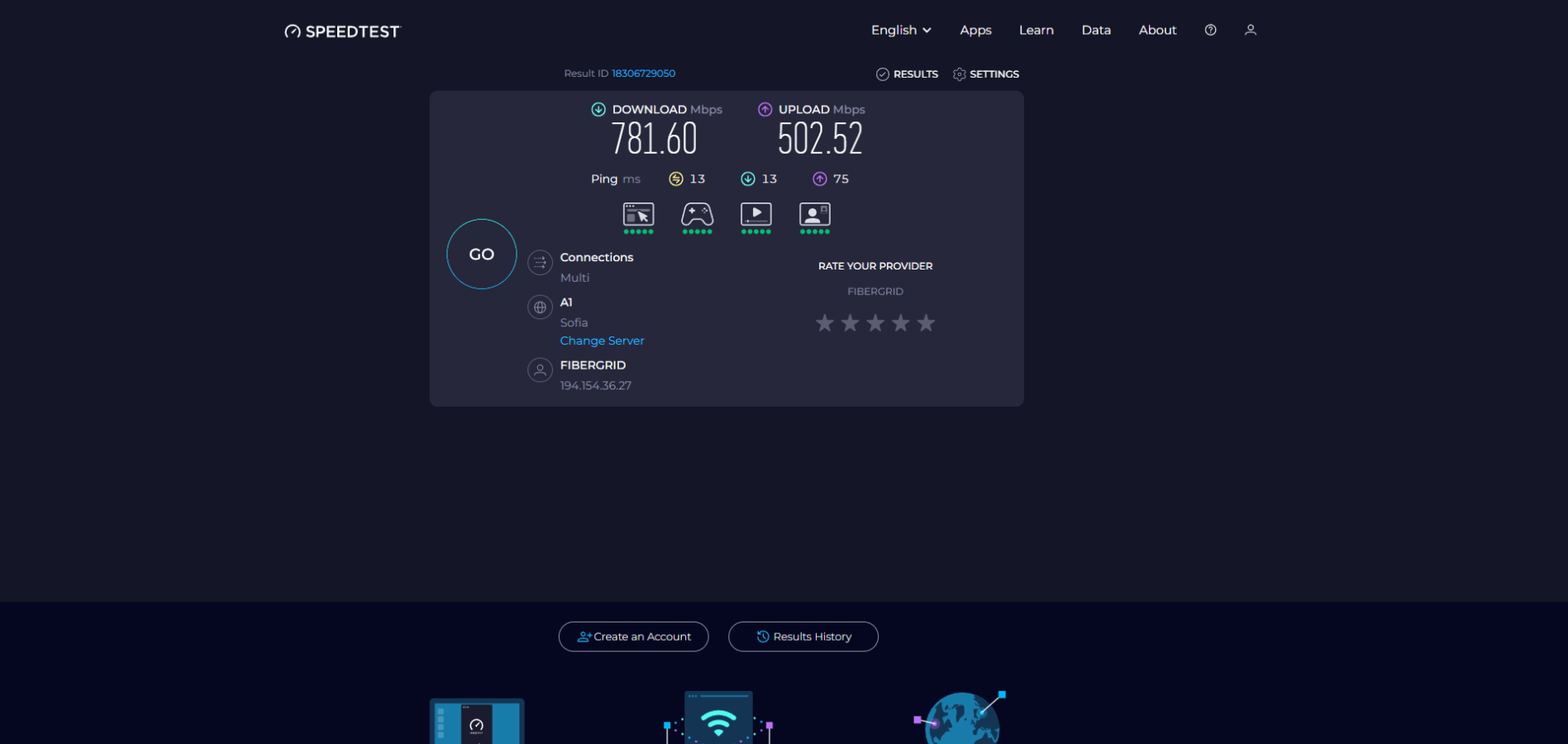Select the video streaming performance icon
Image resolution: width=1568 pixels, height=744 pixels.
point(755,216)
